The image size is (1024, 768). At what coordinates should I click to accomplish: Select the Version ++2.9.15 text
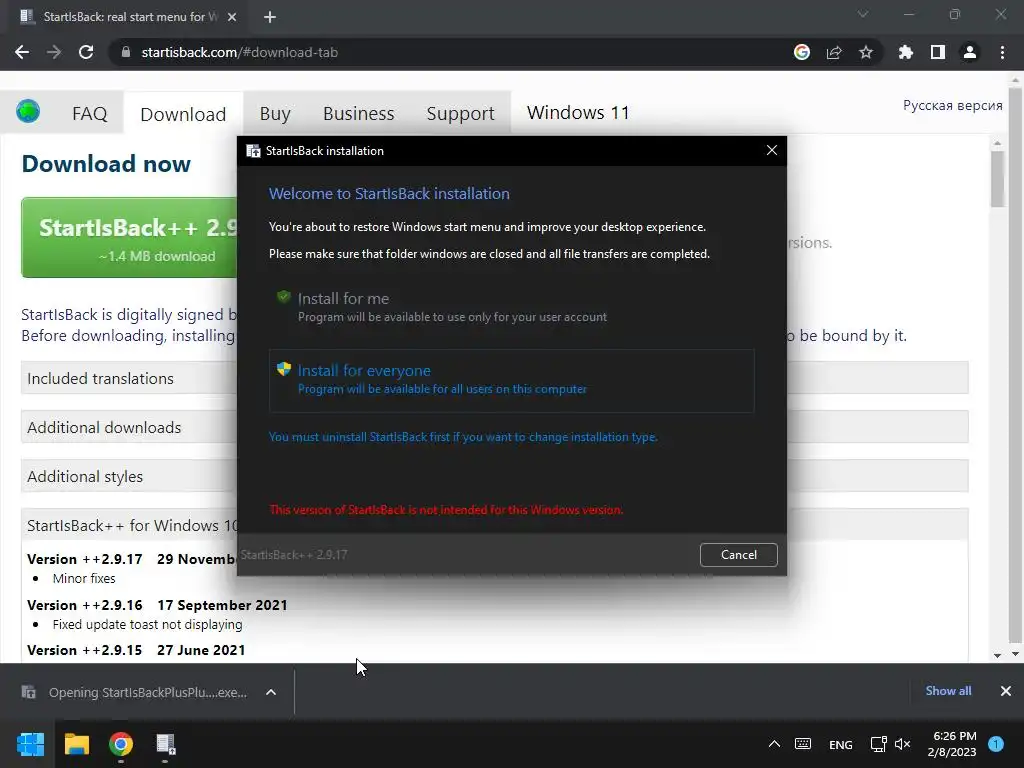tap(84, 650)
